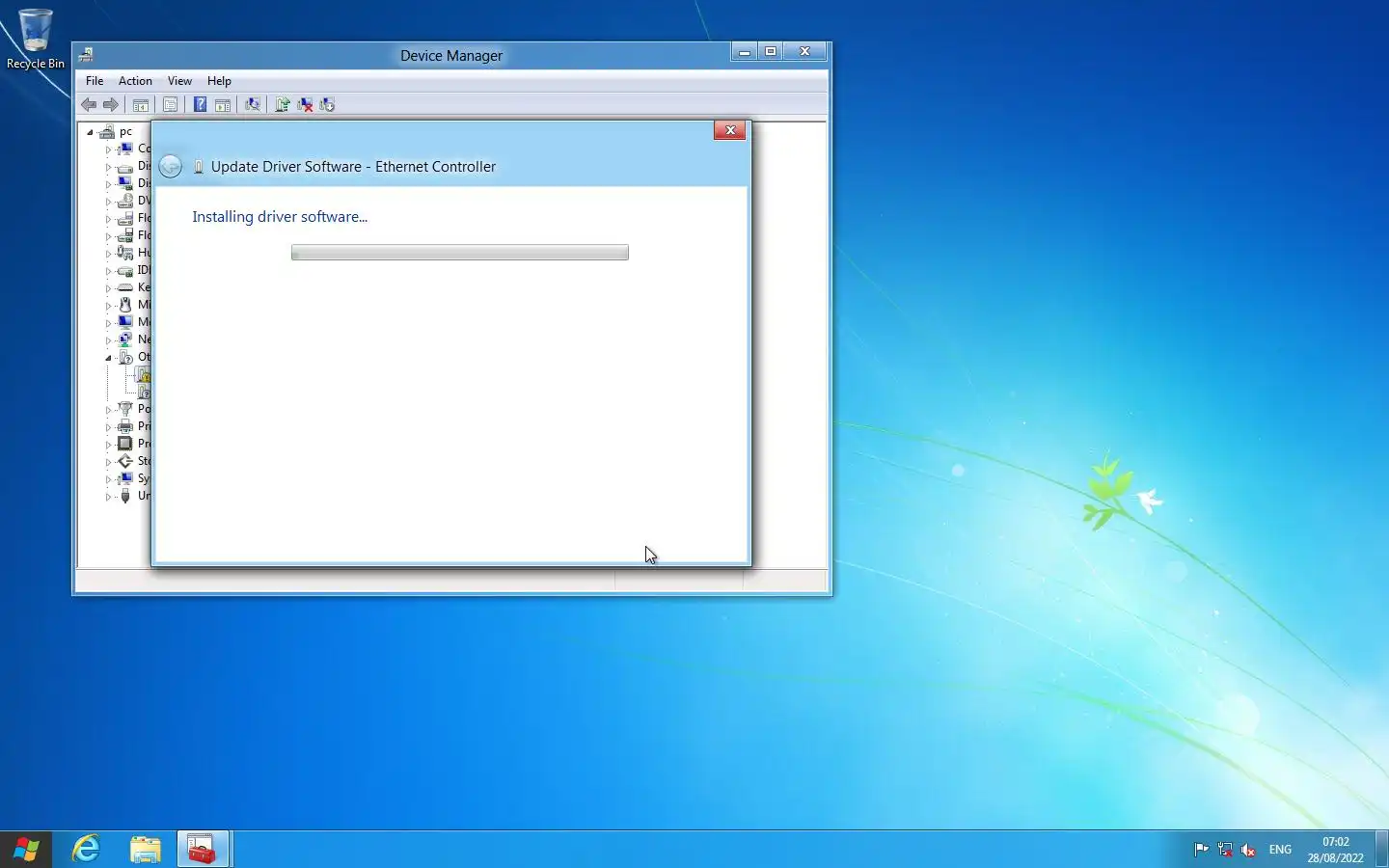Open the Windows Start button
Image resolution: width=1389 pixels, height=868 pixels.
coord(26,850)
